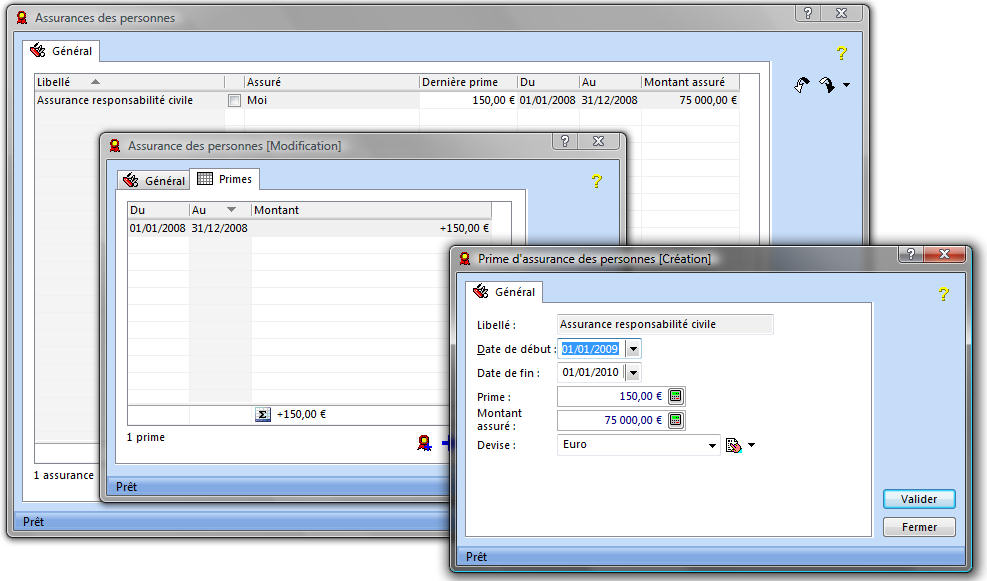Open calculator next to Prime field

coord(675,396)
